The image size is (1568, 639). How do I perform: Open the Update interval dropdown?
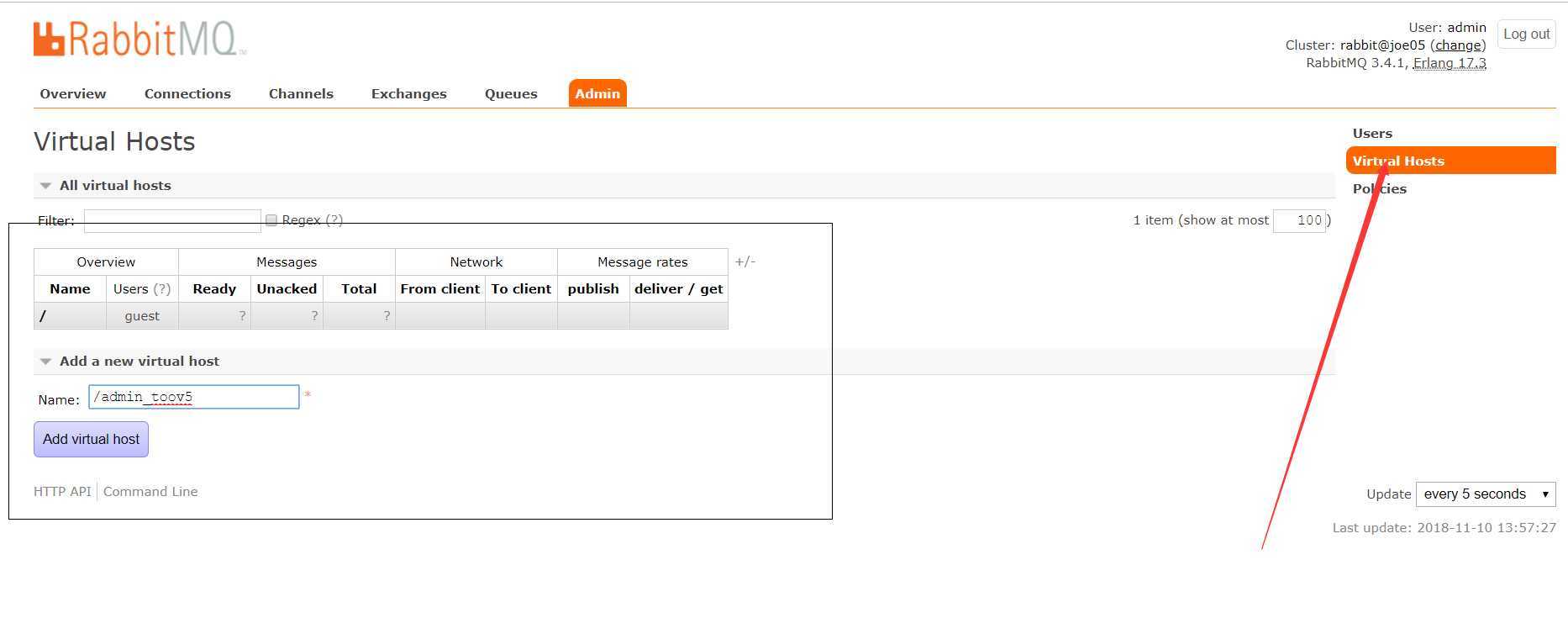point(1486,494)
